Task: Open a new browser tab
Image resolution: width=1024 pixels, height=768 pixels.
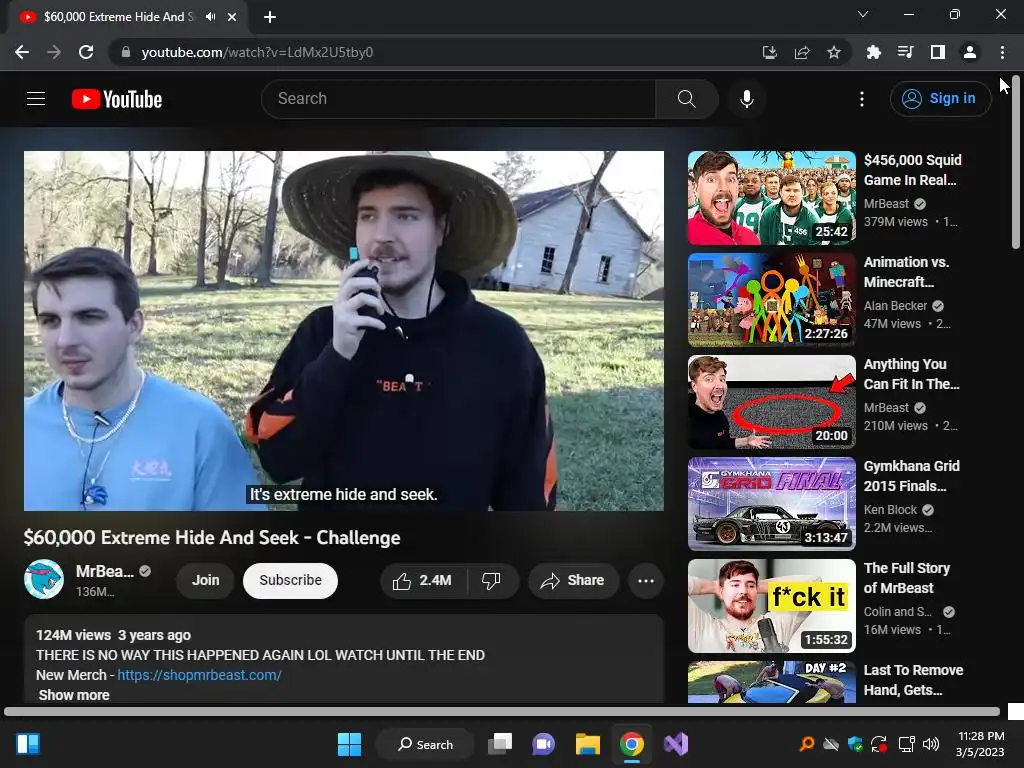Action: (x=270, y=17)
